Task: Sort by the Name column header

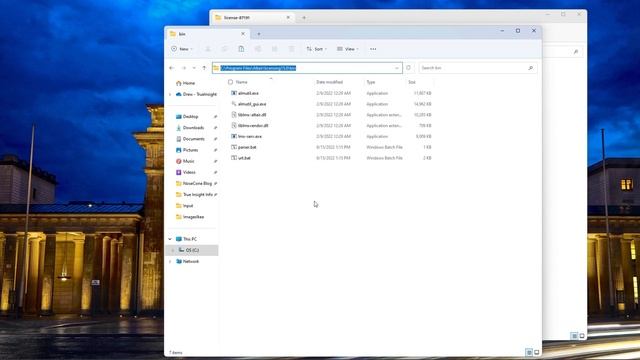Action: click(242, 82)
